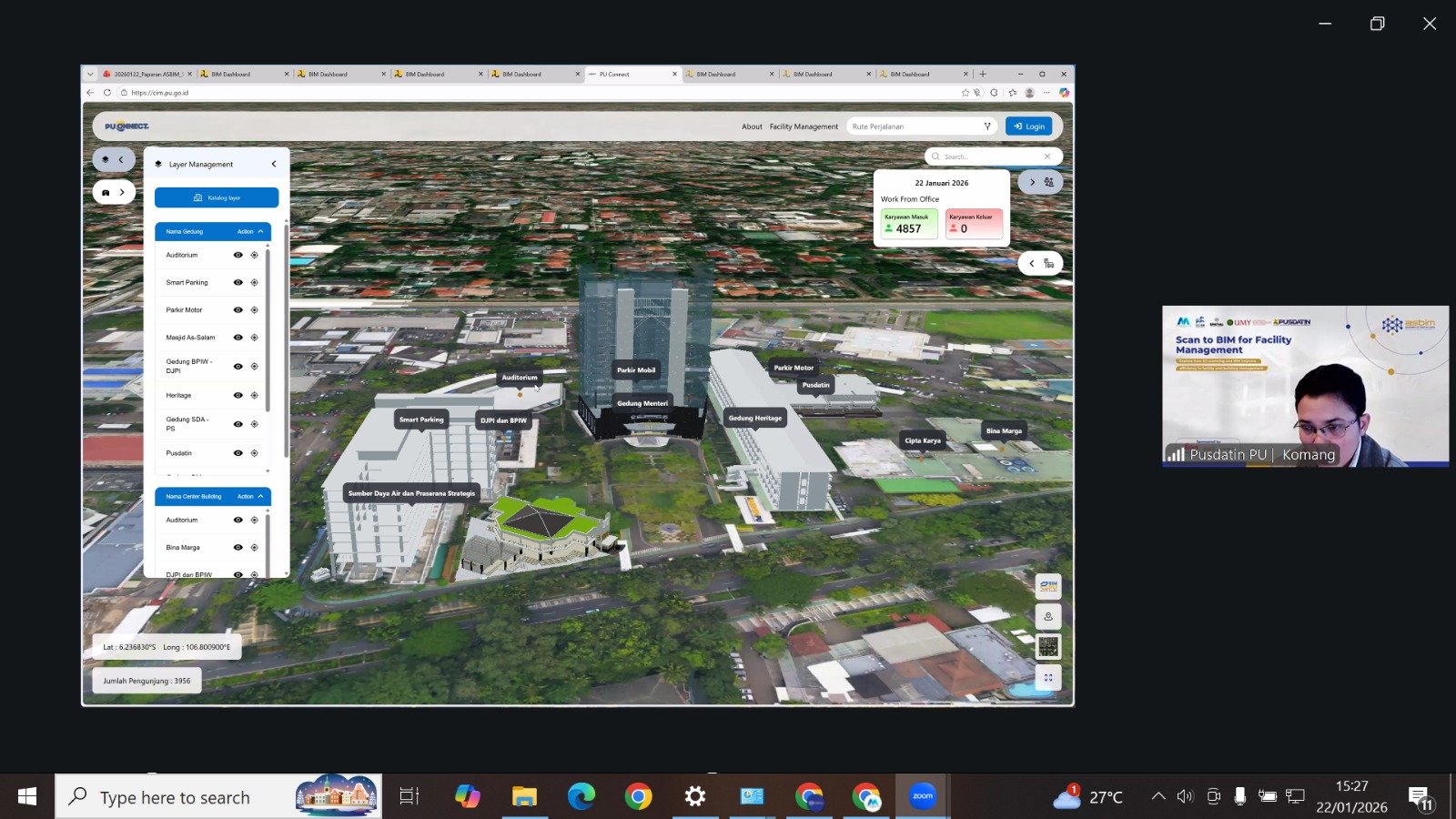Collapse the Nama Gedung section

(261, 232)
